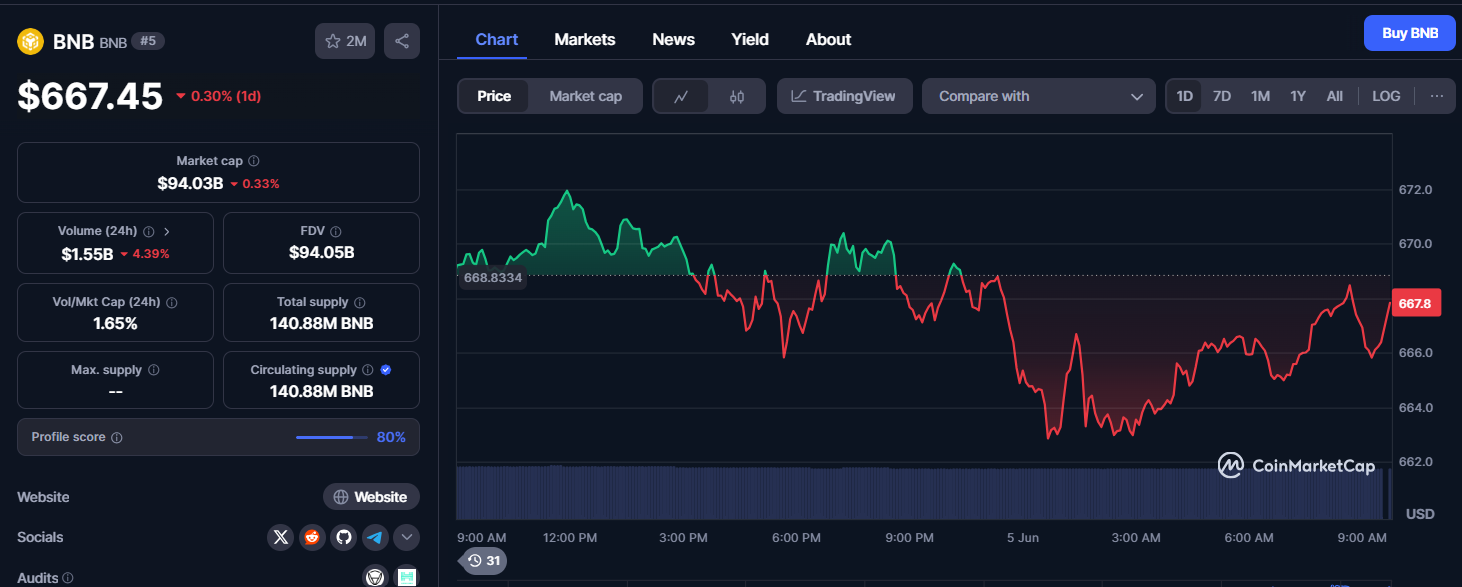Click the Market cap info icon

(254, 161)
